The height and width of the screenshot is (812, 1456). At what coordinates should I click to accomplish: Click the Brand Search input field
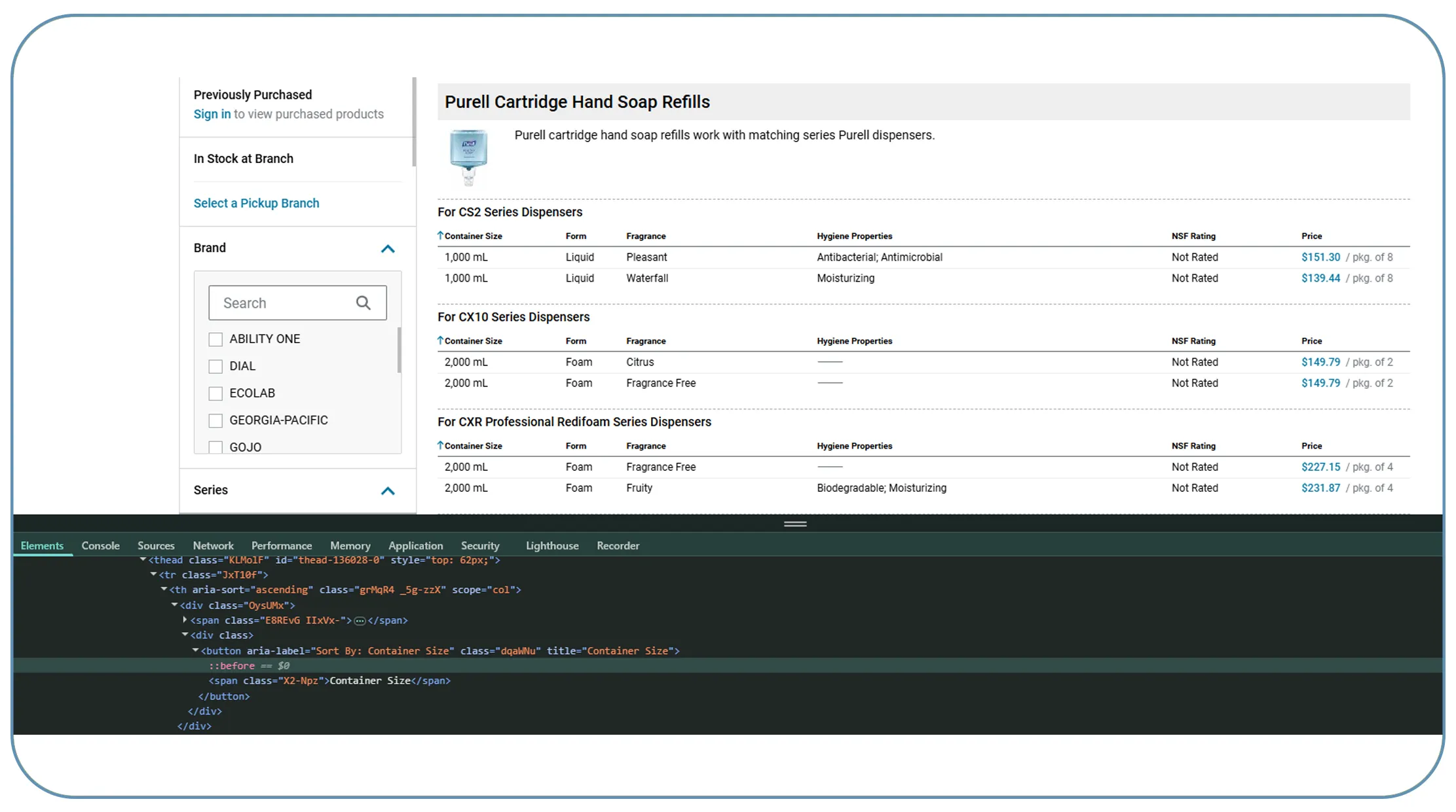pos(297,303)
